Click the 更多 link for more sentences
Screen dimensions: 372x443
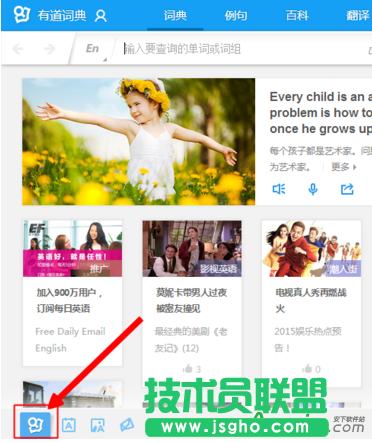click(x=343, y=167)
